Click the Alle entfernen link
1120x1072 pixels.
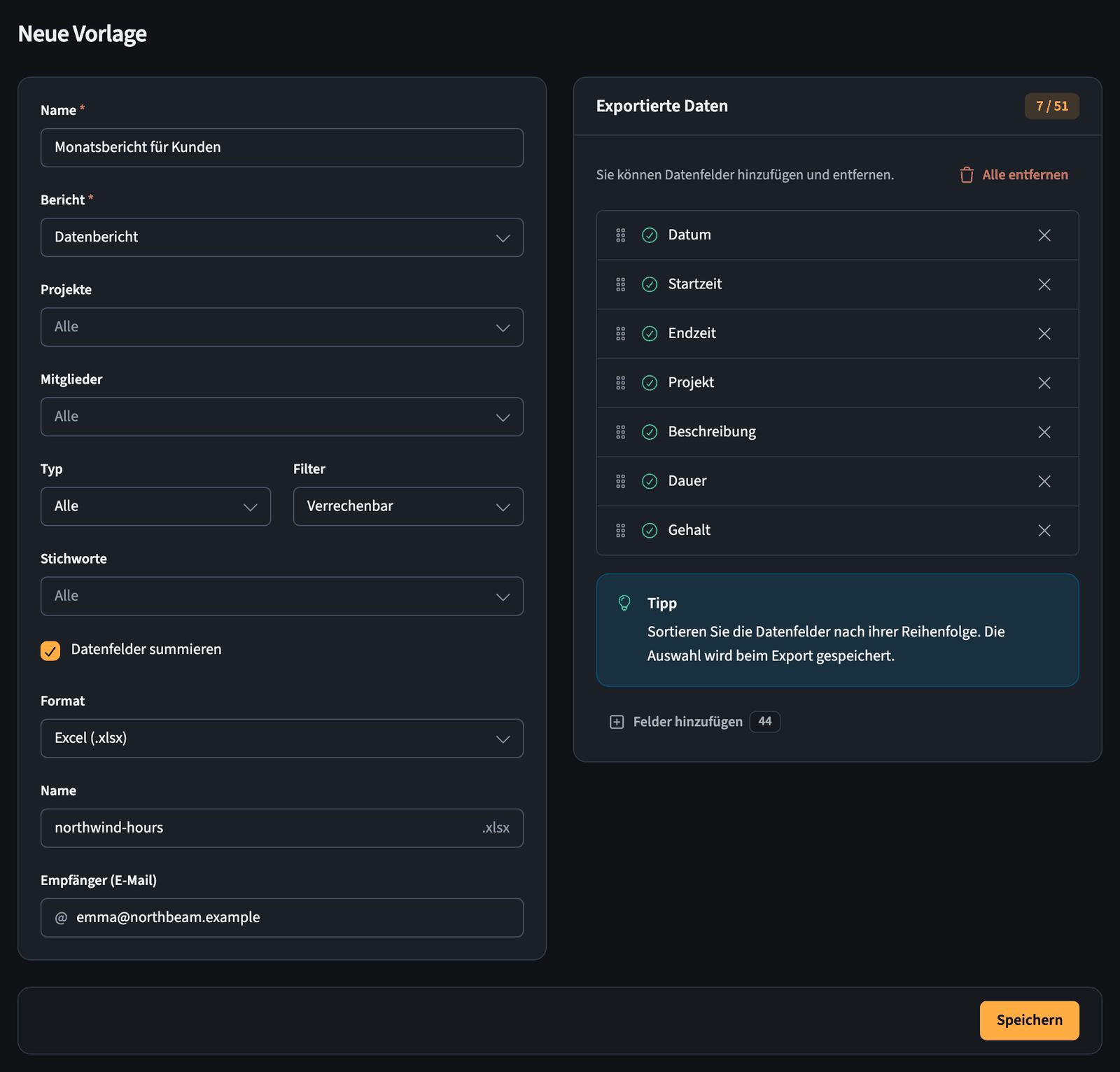tap(1025, 175)
